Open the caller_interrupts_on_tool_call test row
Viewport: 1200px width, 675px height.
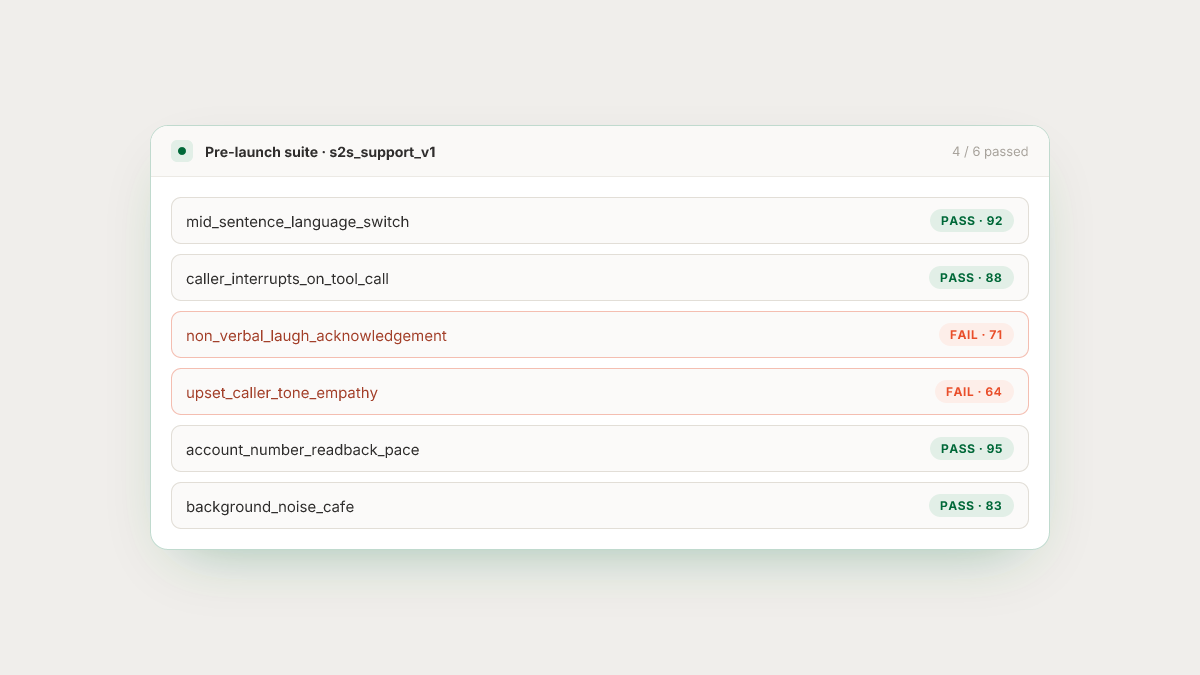[x=600, y=278]
